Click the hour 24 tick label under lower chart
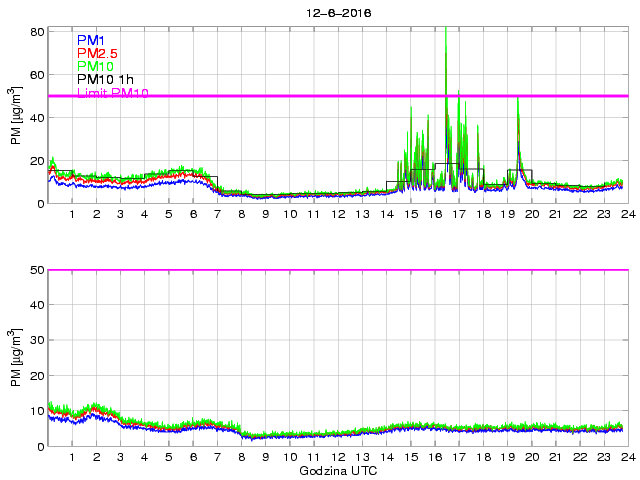 click(x=625, y=457)
